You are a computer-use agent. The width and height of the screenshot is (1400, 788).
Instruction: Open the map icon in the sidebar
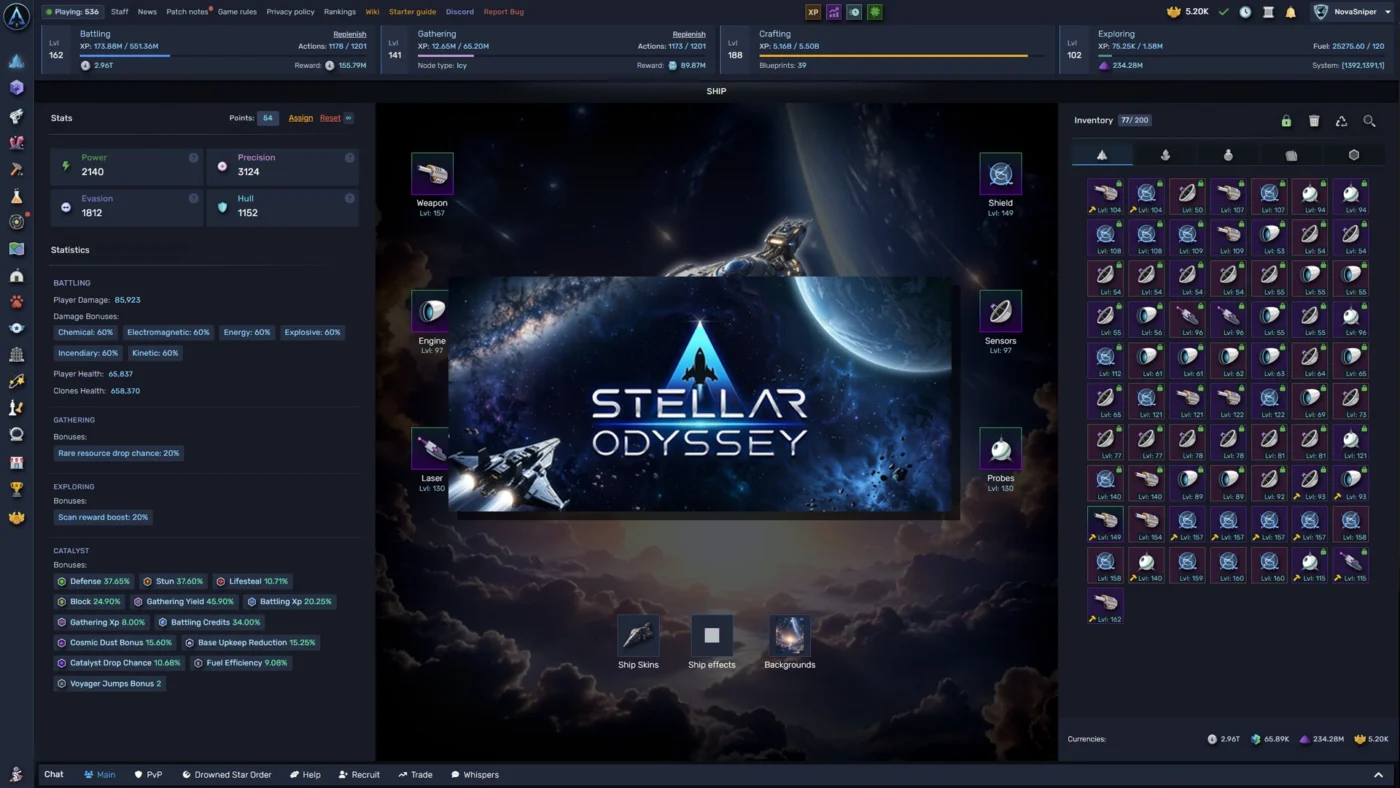point(16,249)
